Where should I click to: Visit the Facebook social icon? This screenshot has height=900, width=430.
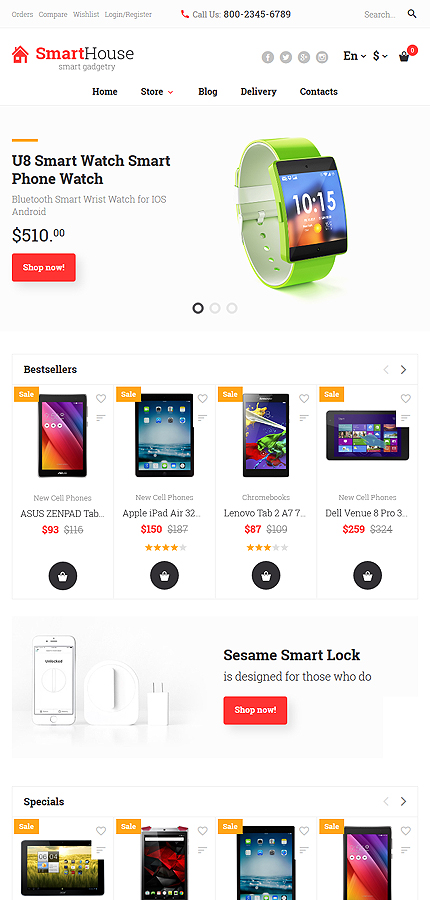point(268,57)
